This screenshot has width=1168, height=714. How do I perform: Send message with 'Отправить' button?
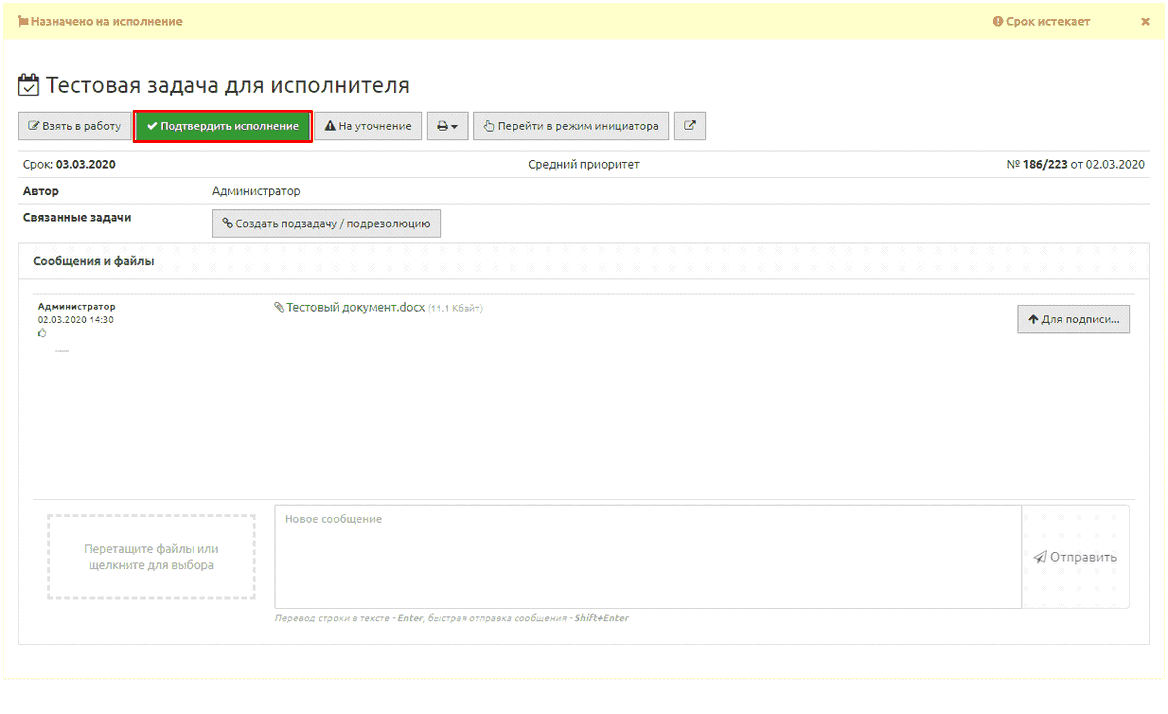point(1075,557)
